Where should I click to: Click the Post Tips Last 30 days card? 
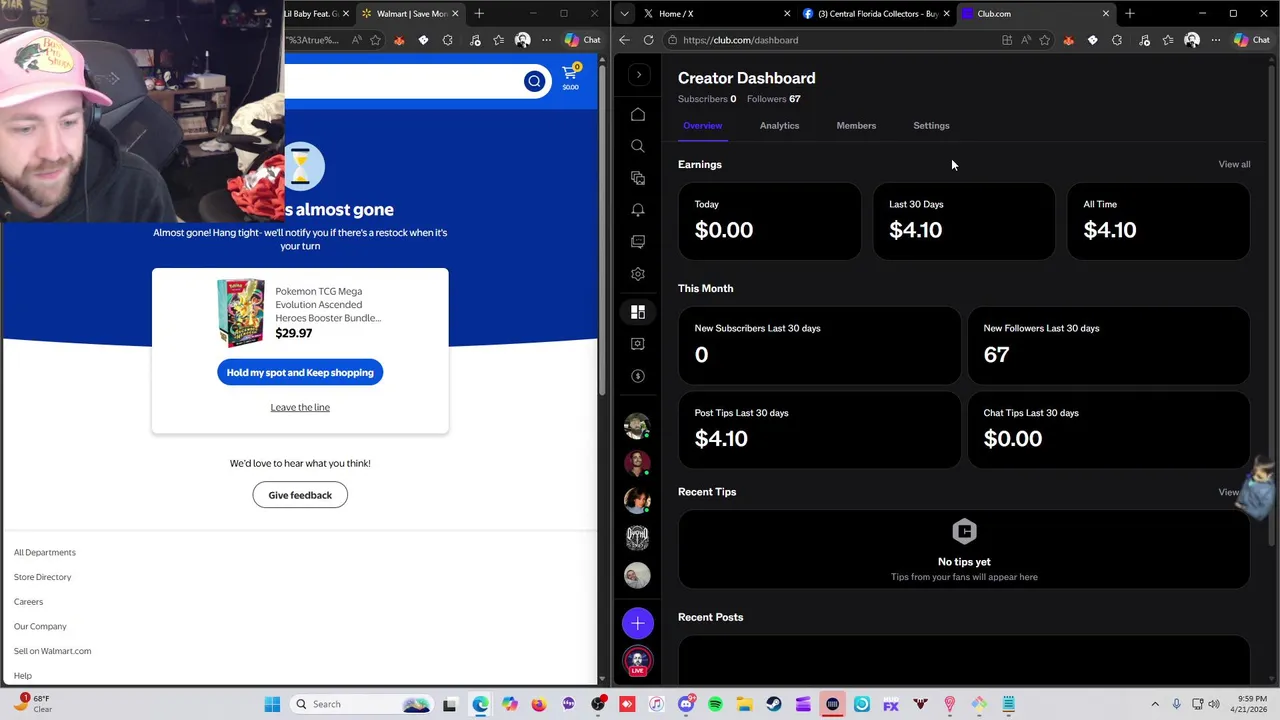pos(819,430)
